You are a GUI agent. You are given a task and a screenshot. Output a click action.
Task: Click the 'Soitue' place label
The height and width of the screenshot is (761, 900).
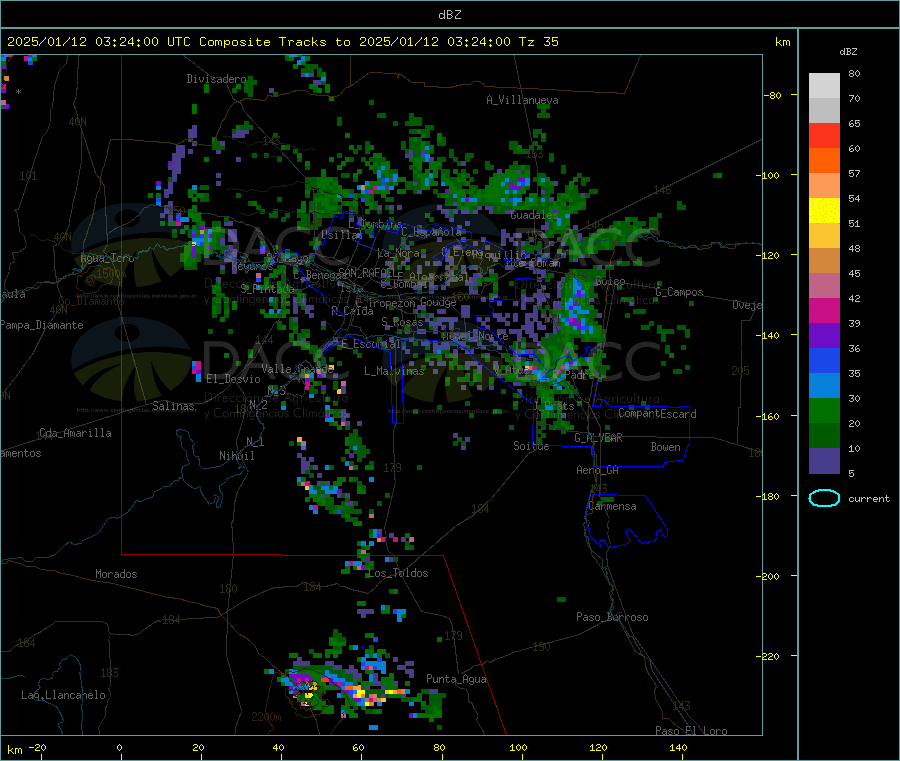click(531, 446)
